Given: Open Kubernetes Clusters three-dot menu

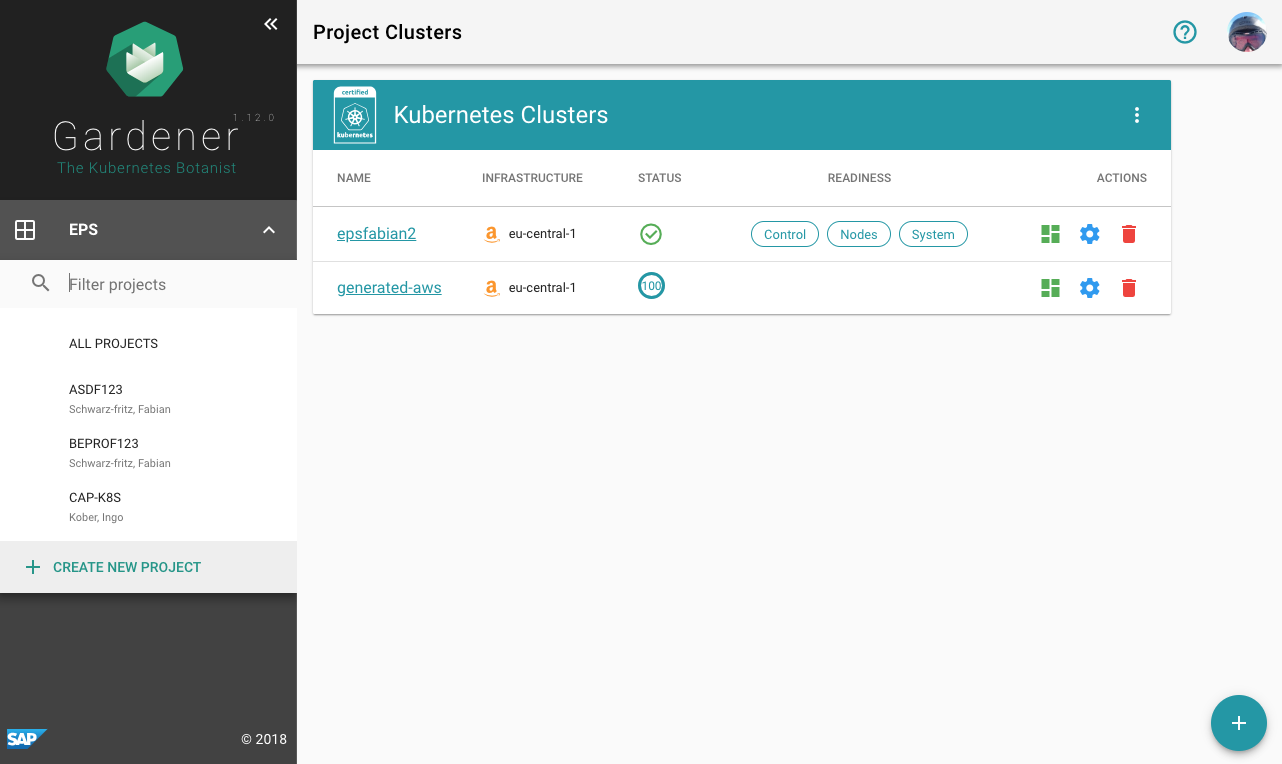Looking at the screenshot, I should (x=1137, y=115).
